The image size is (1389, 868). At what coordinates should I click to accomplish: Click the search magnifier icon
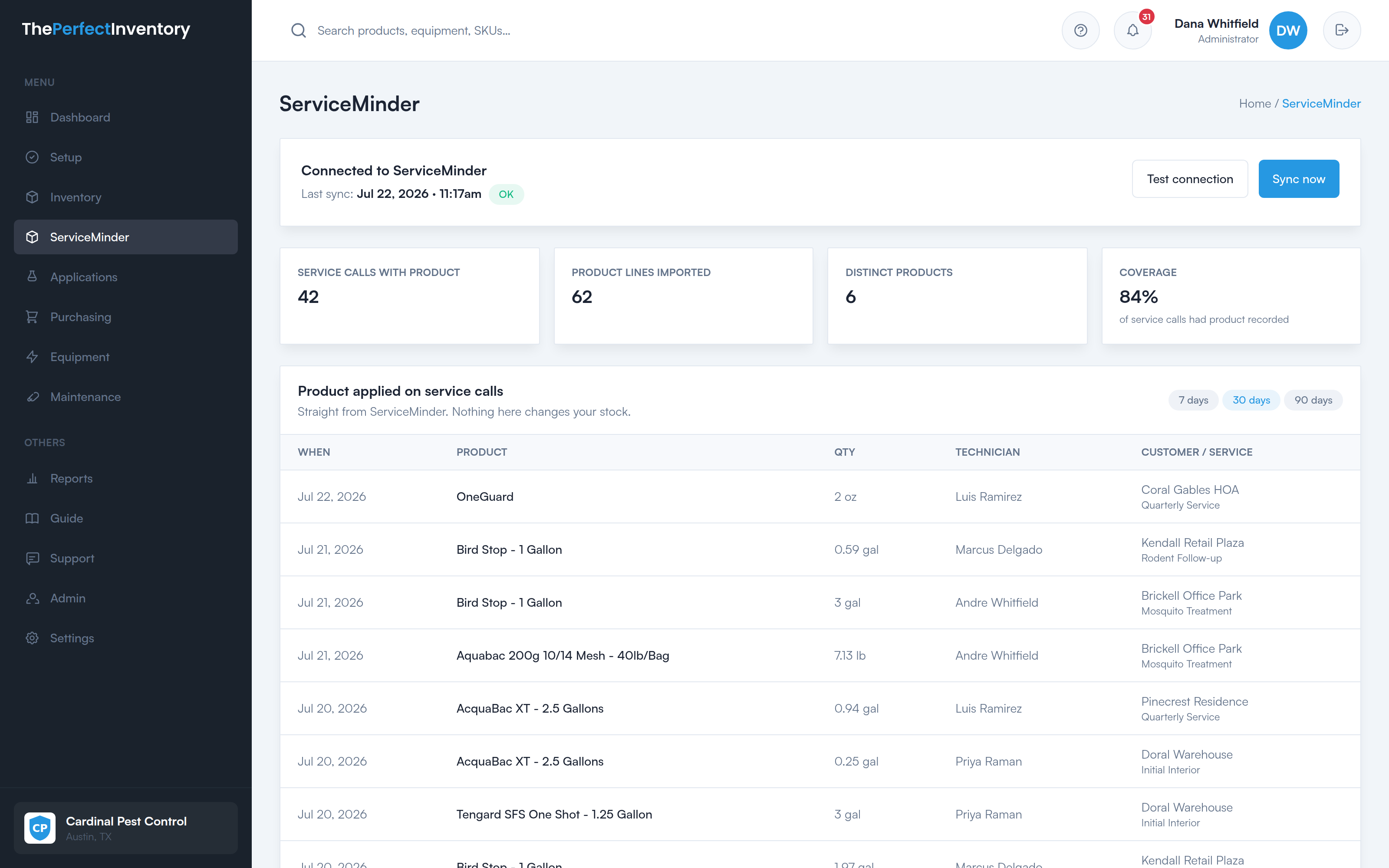(x=299, y=30)
